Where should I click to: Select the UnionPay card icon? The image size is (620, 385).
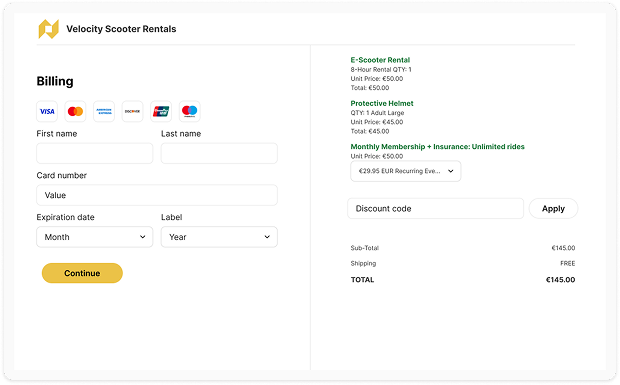[x=161, y=111]
